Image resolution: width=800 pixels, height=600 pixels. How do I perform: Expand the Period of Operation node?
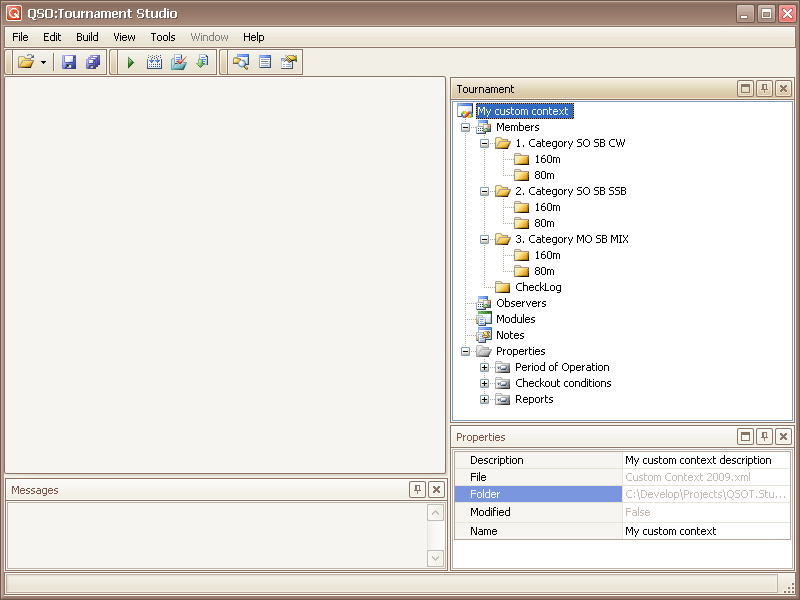(485, 367)
